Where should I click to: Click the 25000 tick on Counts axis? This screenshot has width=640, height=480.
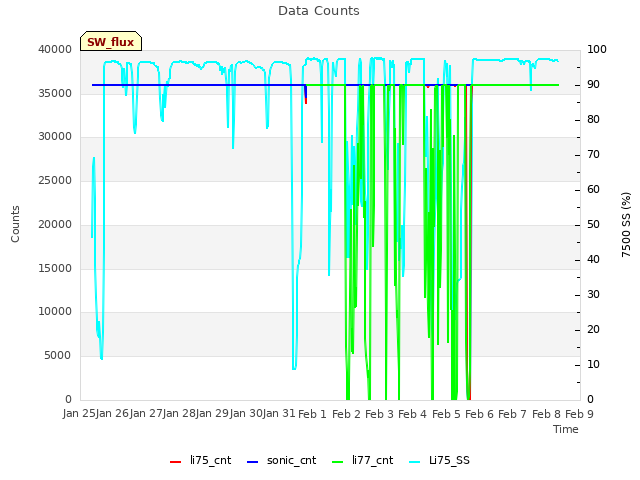tap(55, 180)
